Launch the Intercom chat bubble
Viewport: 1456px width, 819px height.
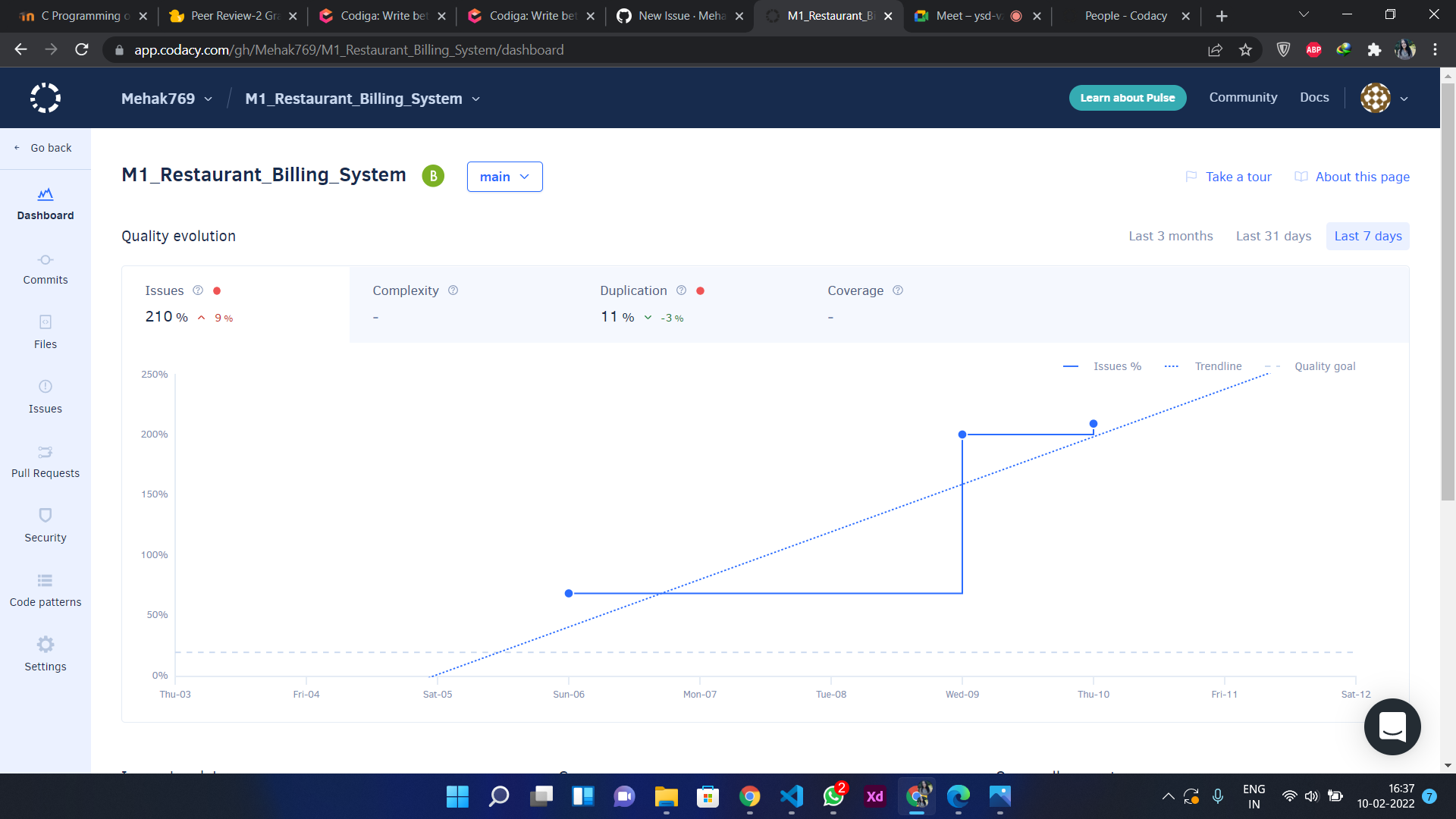[1392, 726]
